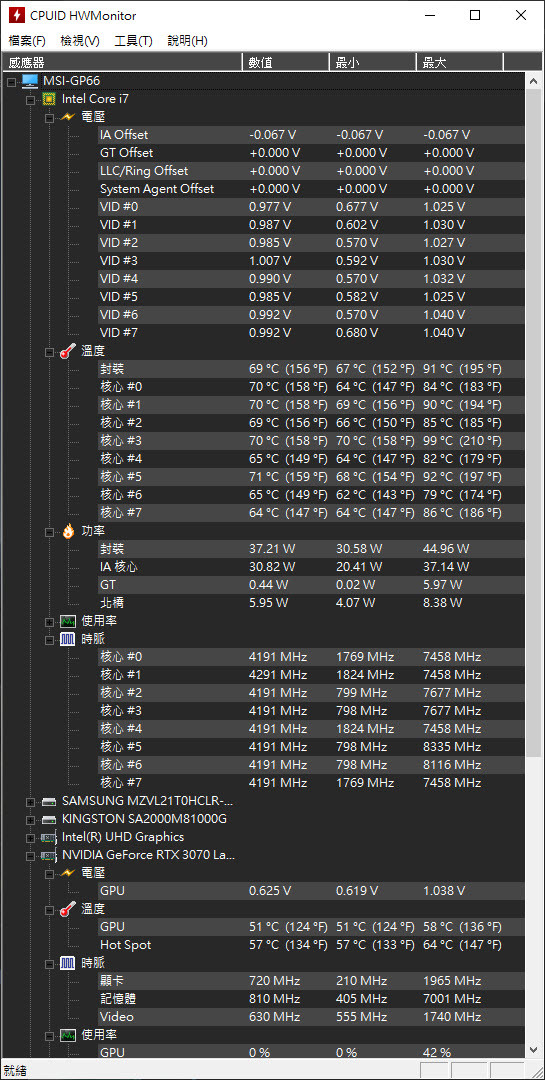Click the GPU 時脈 waveform icon
The image size is (545, 1080).
[x=68, y=963]
